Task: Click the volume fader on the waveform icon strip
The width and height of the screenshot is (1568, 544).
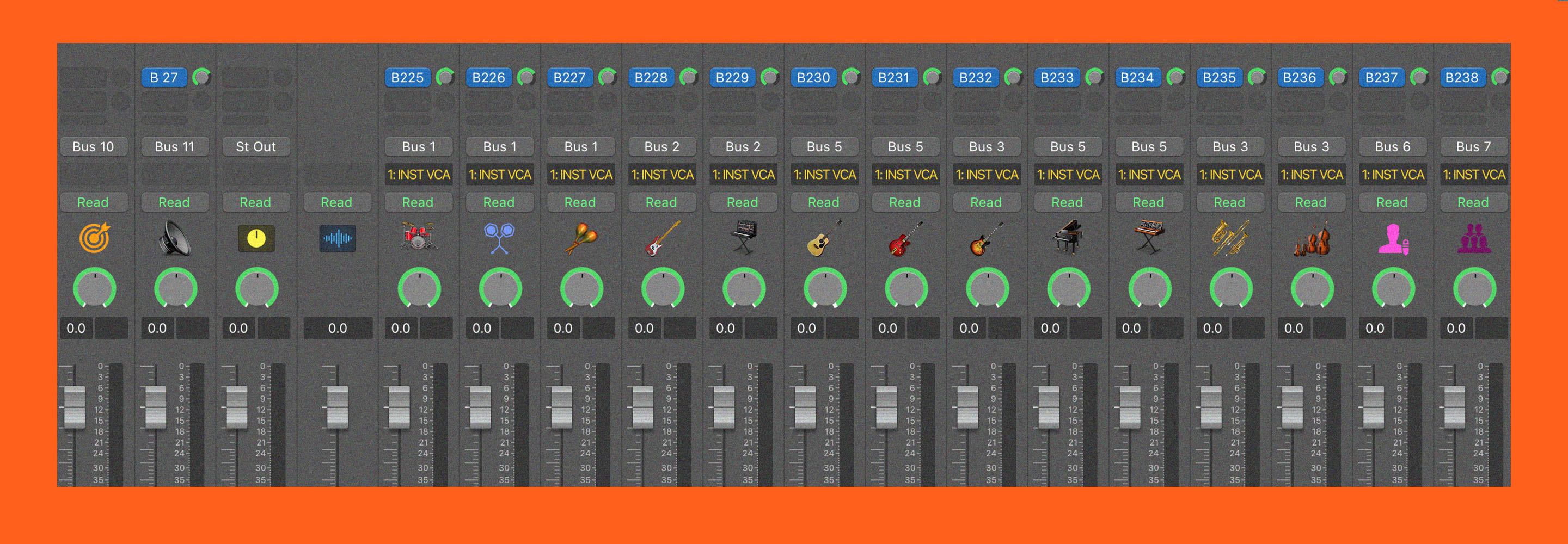Action: [337, 406]
